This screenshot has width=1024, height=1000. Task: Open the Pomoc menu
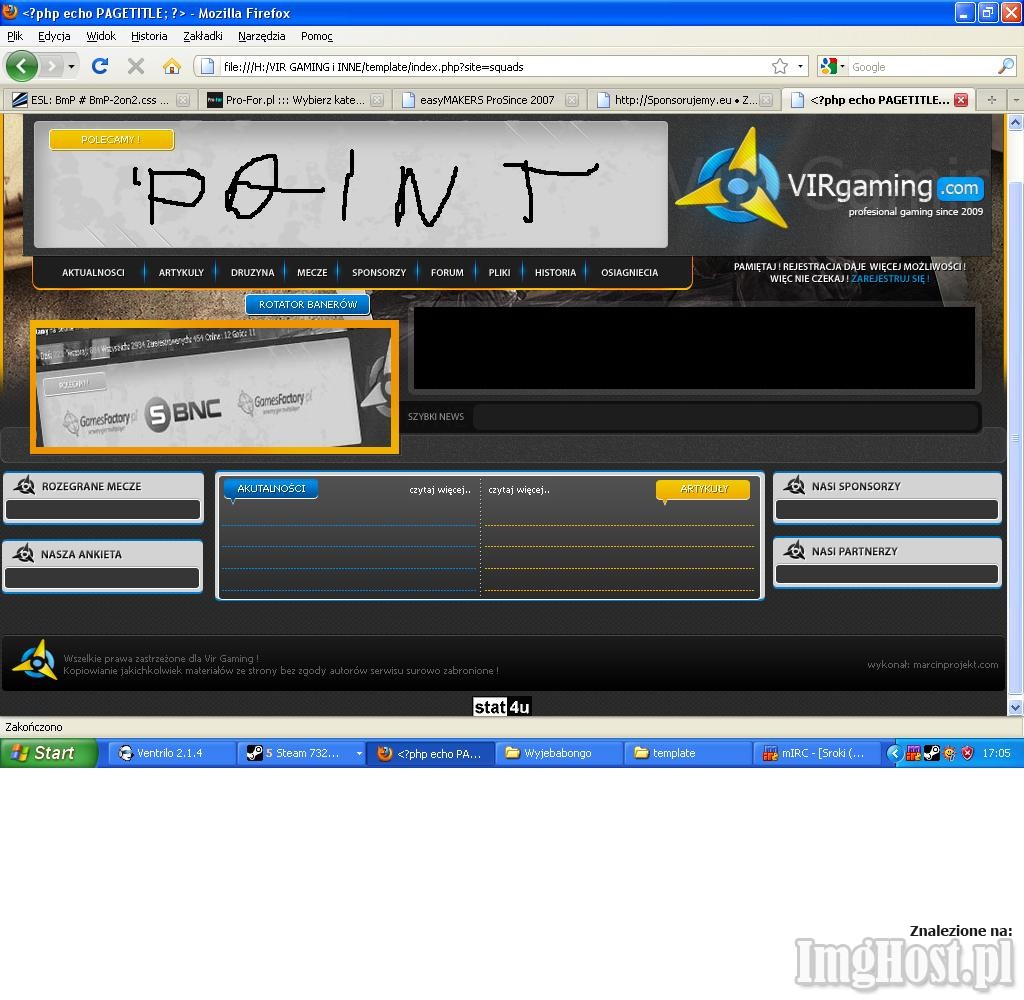coord(317,36)
